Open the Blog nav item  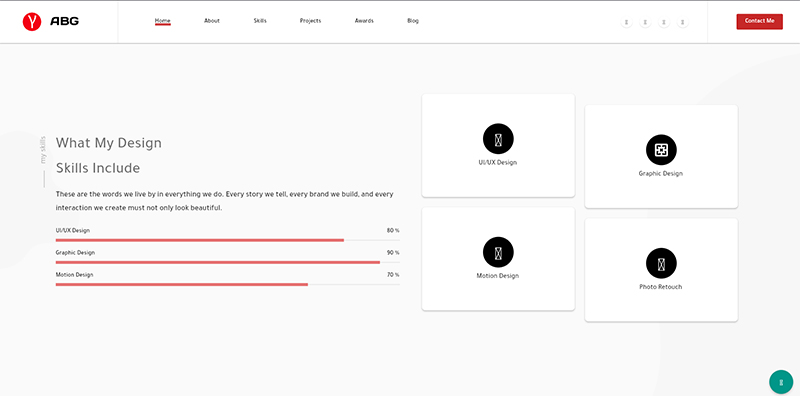(413, 21)
